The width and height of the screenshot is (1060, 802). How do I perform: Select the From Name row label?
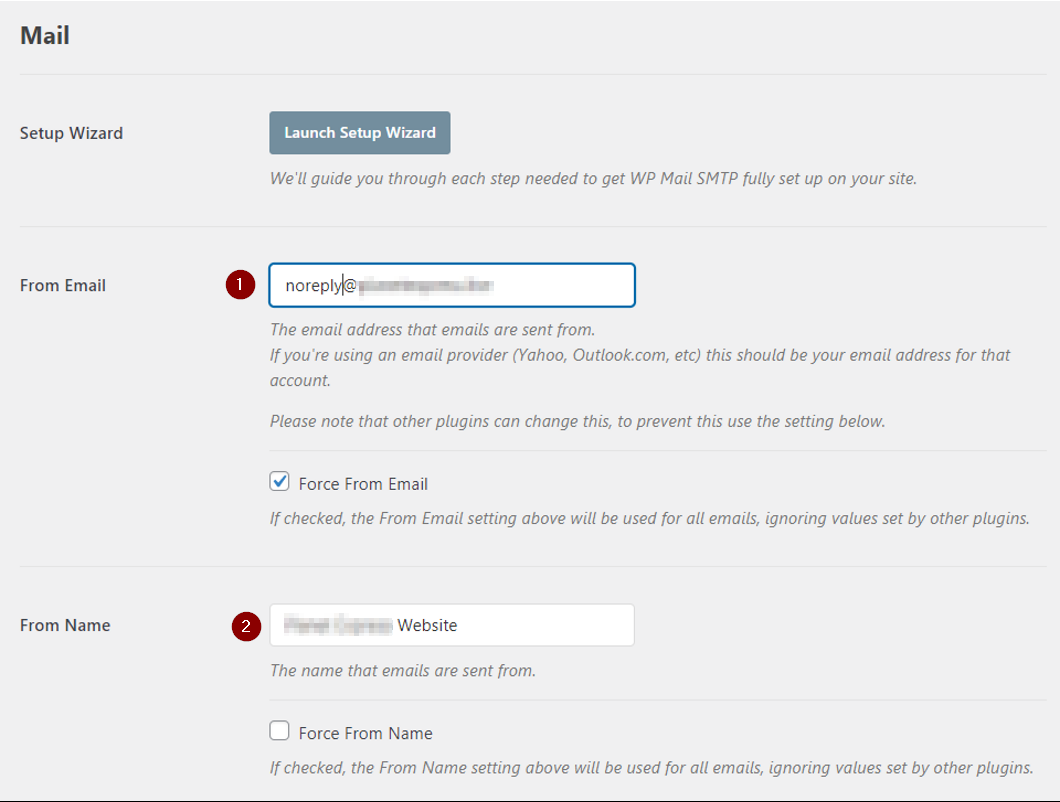65,625
